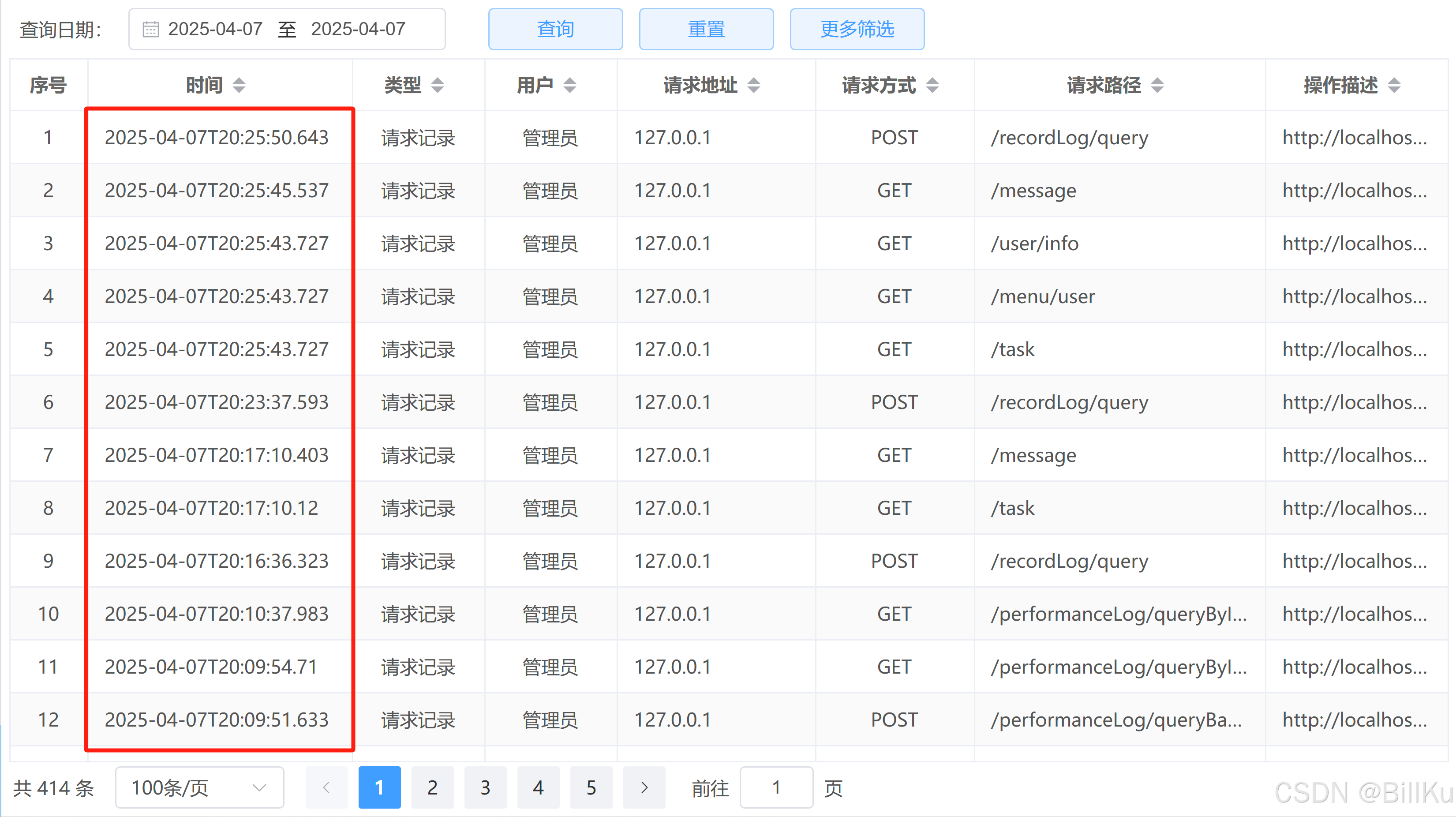The height and width of the screenshot is (817, 1456).
Task: Go to next page with right arrow
Action: [x=644, y=787]
